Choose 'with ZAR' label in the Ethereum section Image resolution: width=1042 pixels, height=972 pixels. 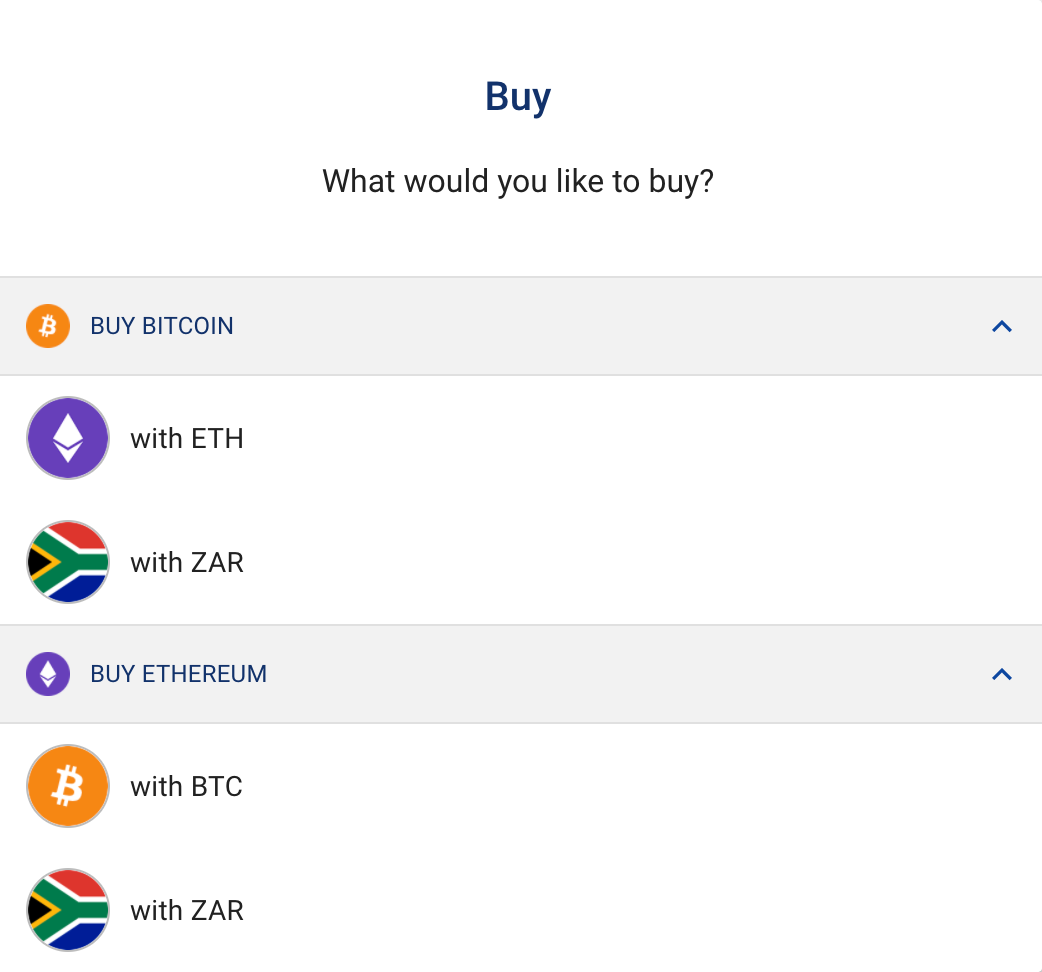[187, 910]
